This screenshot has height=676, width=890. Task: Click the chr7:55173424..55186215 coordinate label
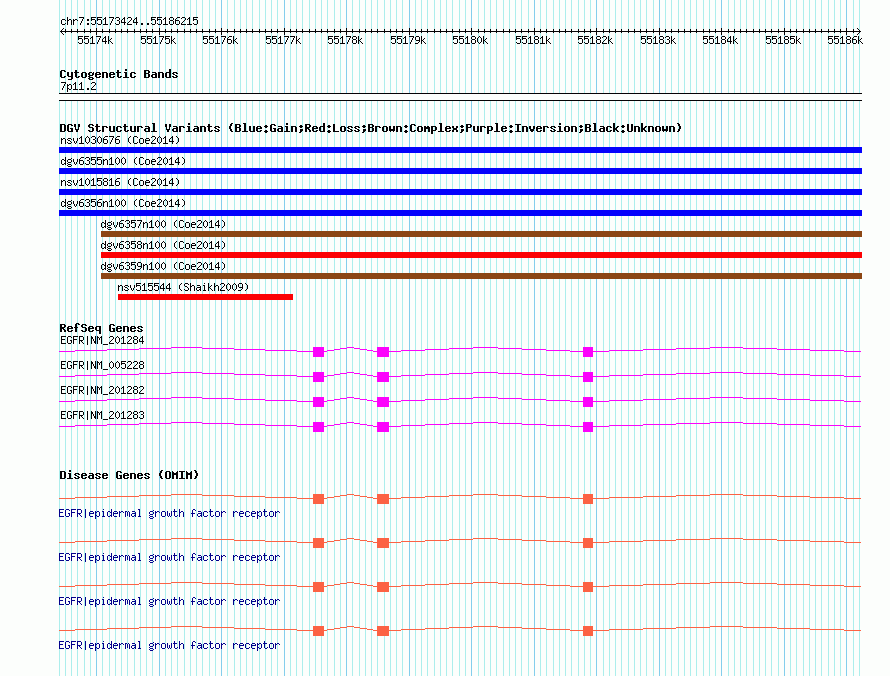(x=129, y=22)
